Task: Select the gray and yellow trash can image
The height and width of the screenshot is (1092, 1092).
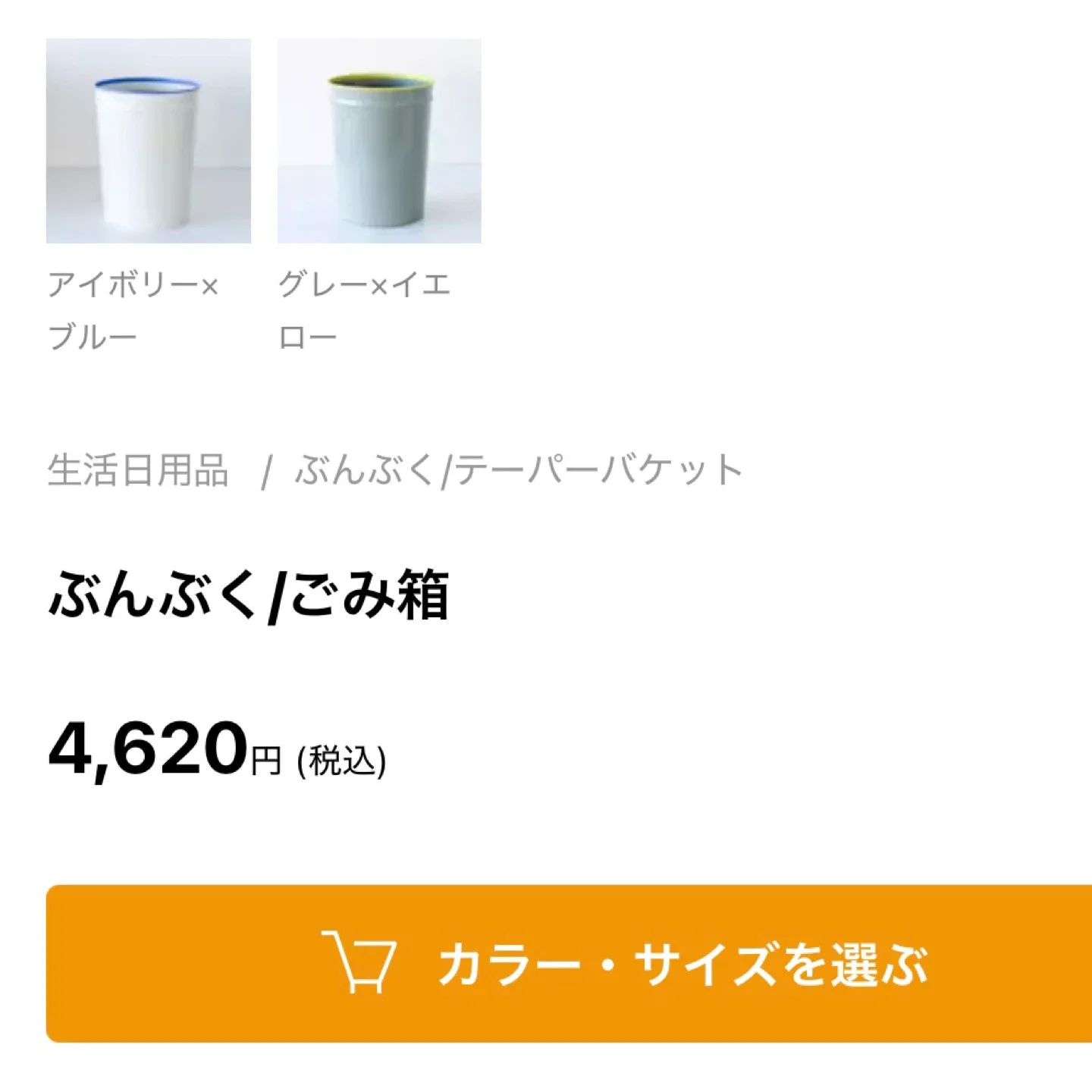Action: click(379, 141)
